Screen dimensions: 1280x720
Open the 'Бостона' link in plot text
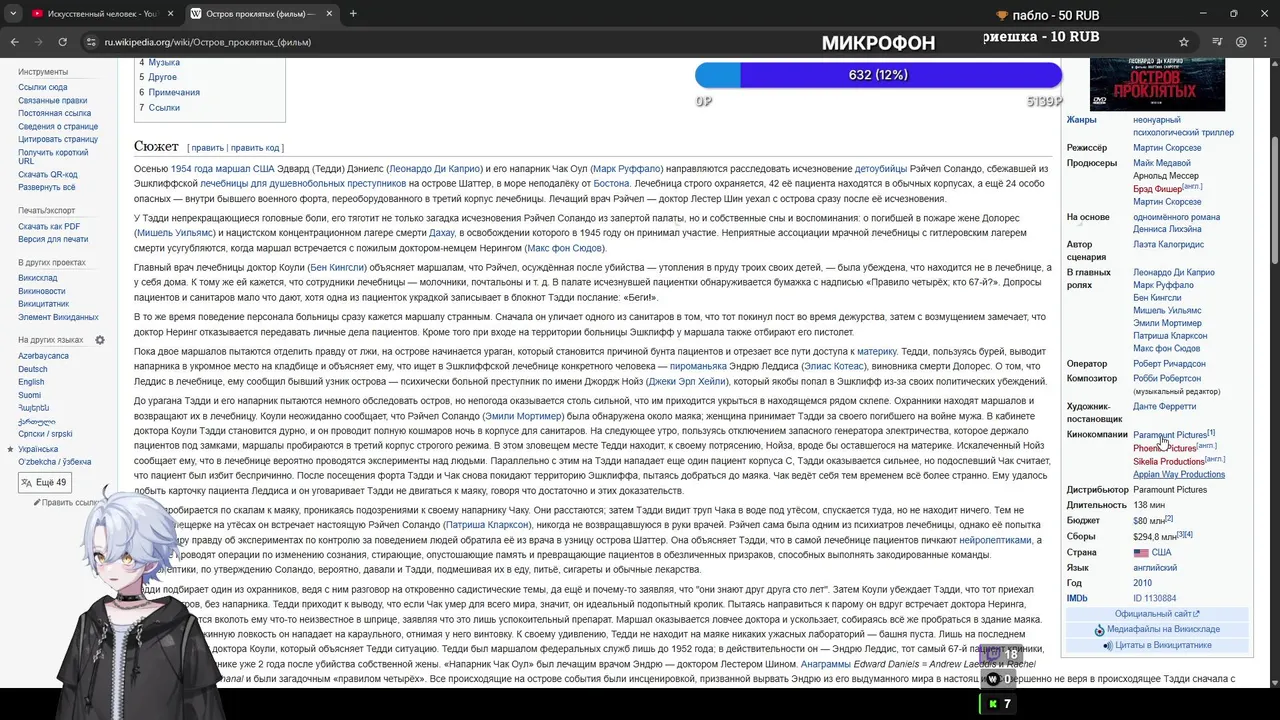coord(610,184)
